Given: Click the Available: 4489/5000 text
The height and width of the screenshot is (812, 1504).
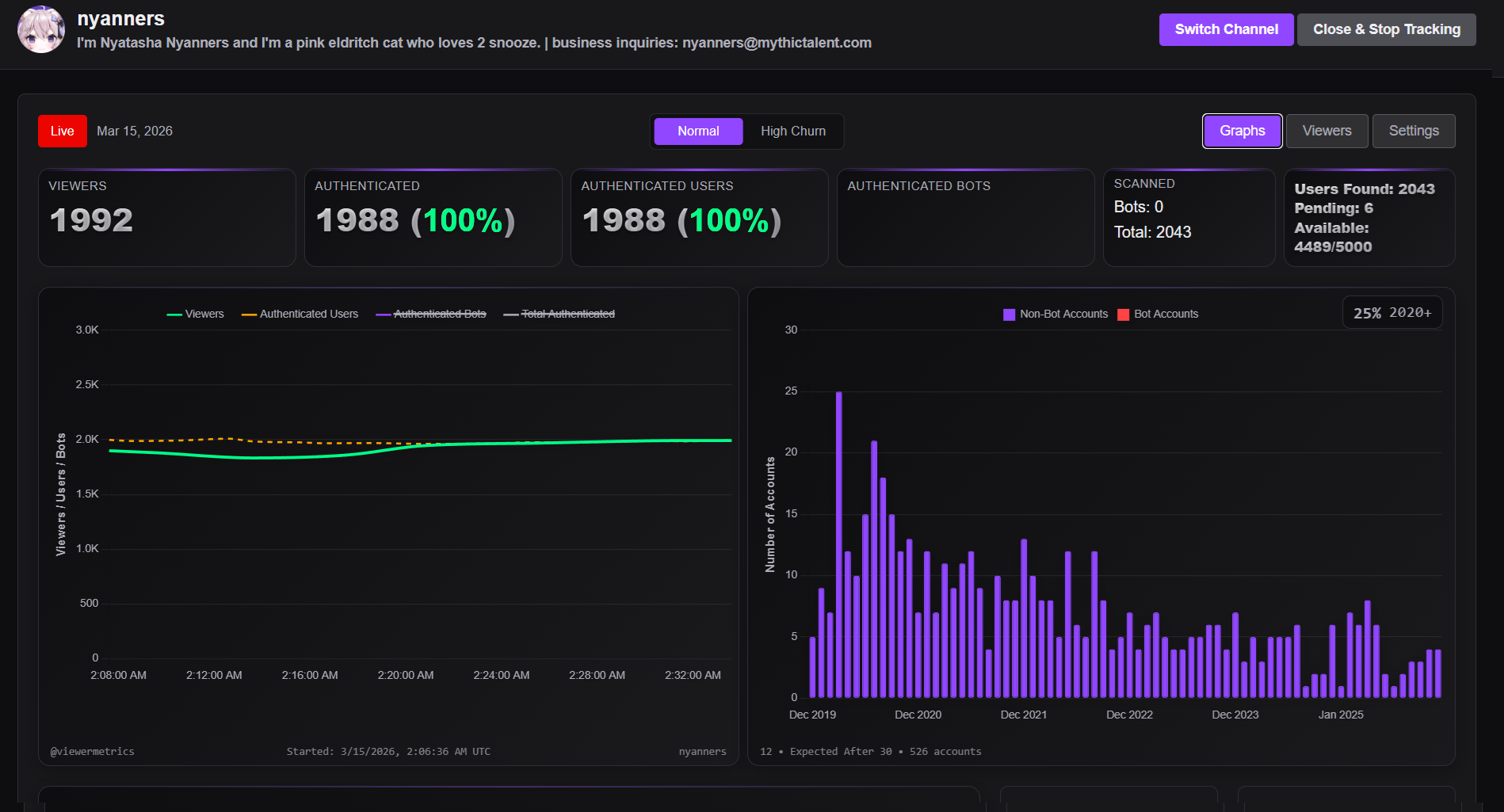Looking at the screenshot, I should click(1333, 238).
